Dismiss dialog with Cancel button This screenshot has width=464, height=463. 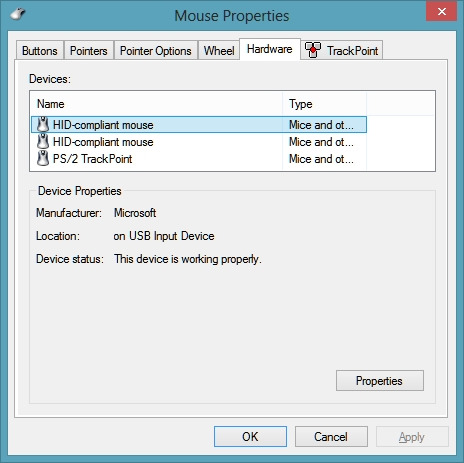coord(331,436)
